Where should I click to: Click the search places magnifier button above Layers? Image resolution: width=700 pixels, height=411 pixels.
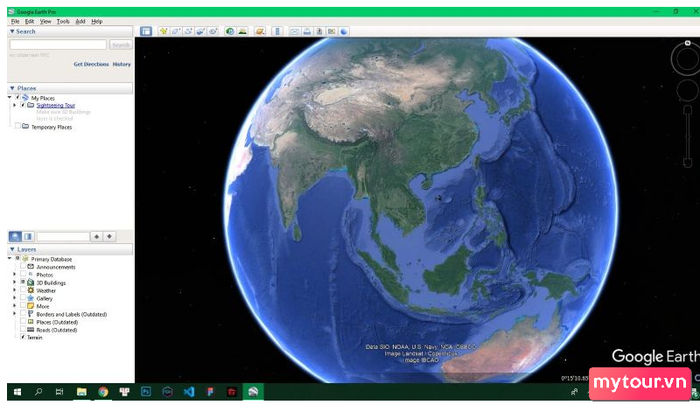tap(15, 236)
